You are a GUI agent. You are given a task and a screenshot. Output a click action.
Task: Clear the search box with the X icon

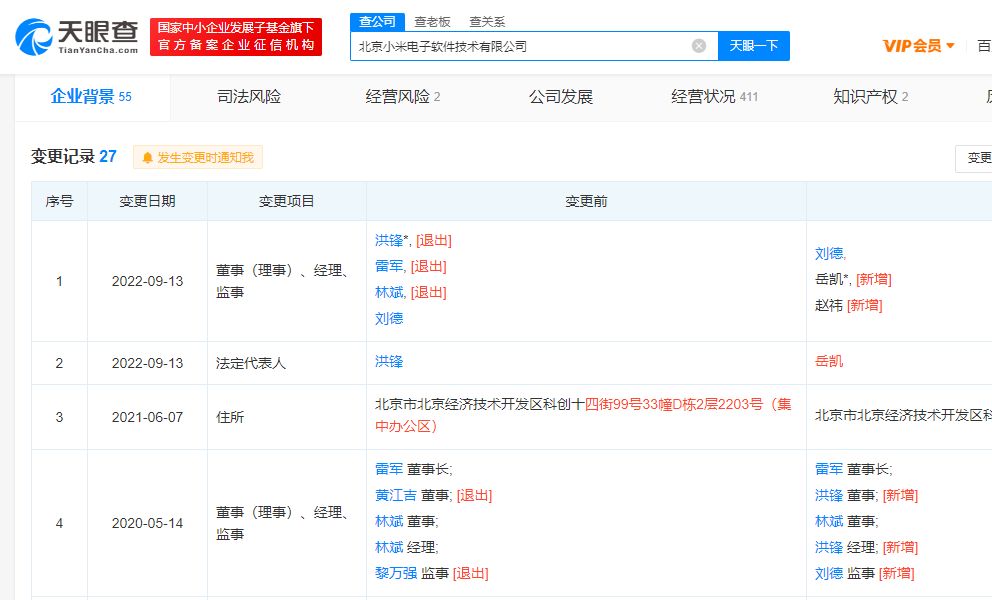pyautogui.click(x=697, y=45)
